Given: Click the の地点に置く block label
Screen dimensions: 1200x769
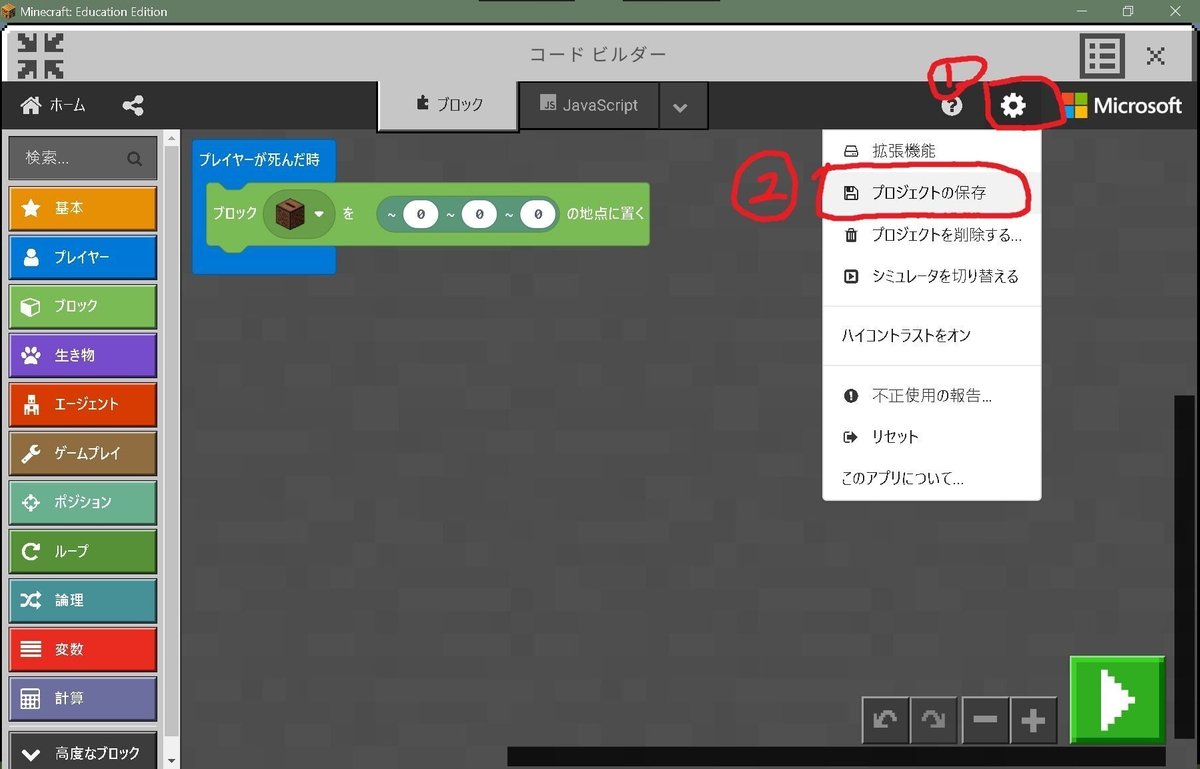Looking at the screenshot, I should (605, 213).
